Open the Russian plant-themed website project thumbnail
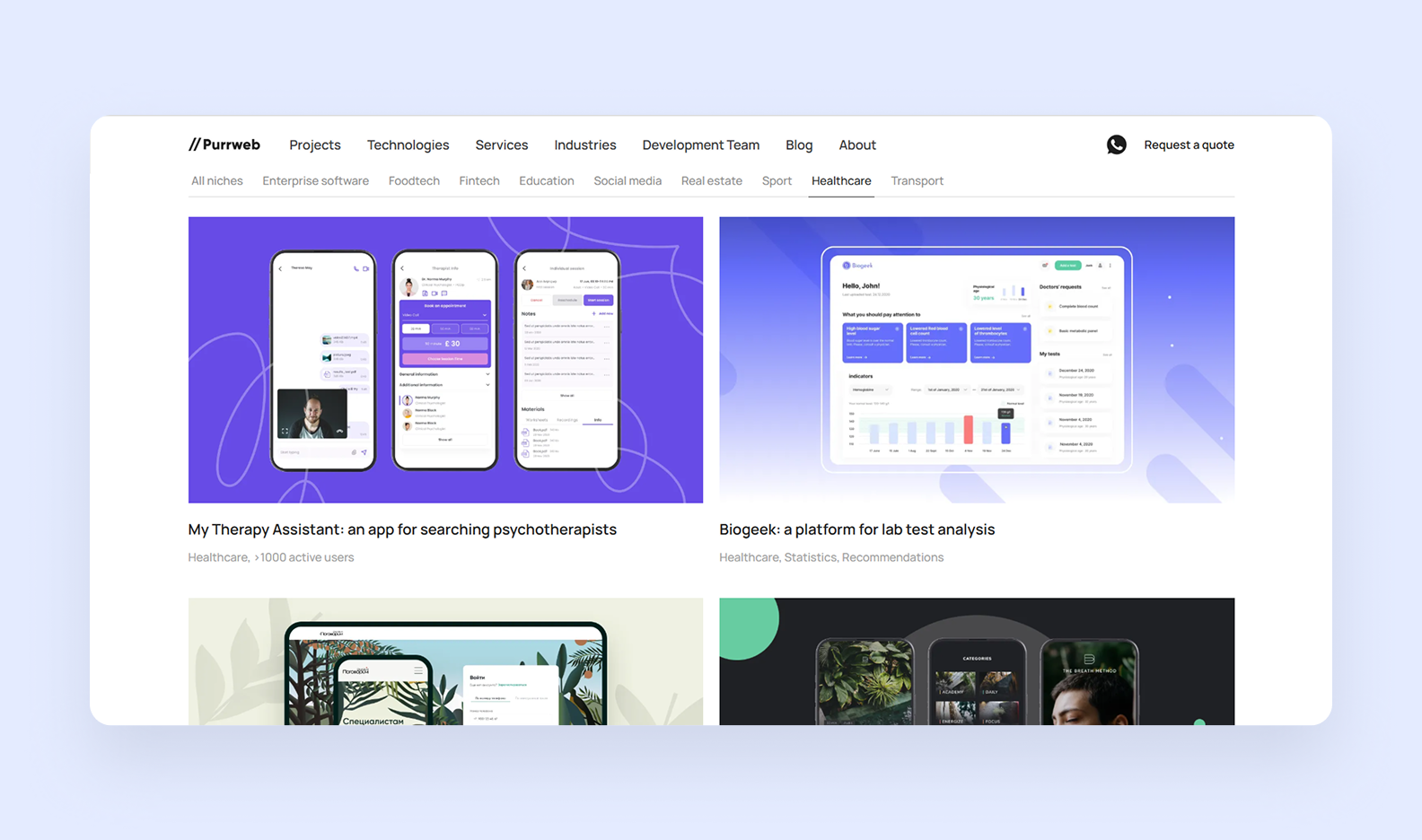Screen dimensions: 1422x840 [445, 661]
